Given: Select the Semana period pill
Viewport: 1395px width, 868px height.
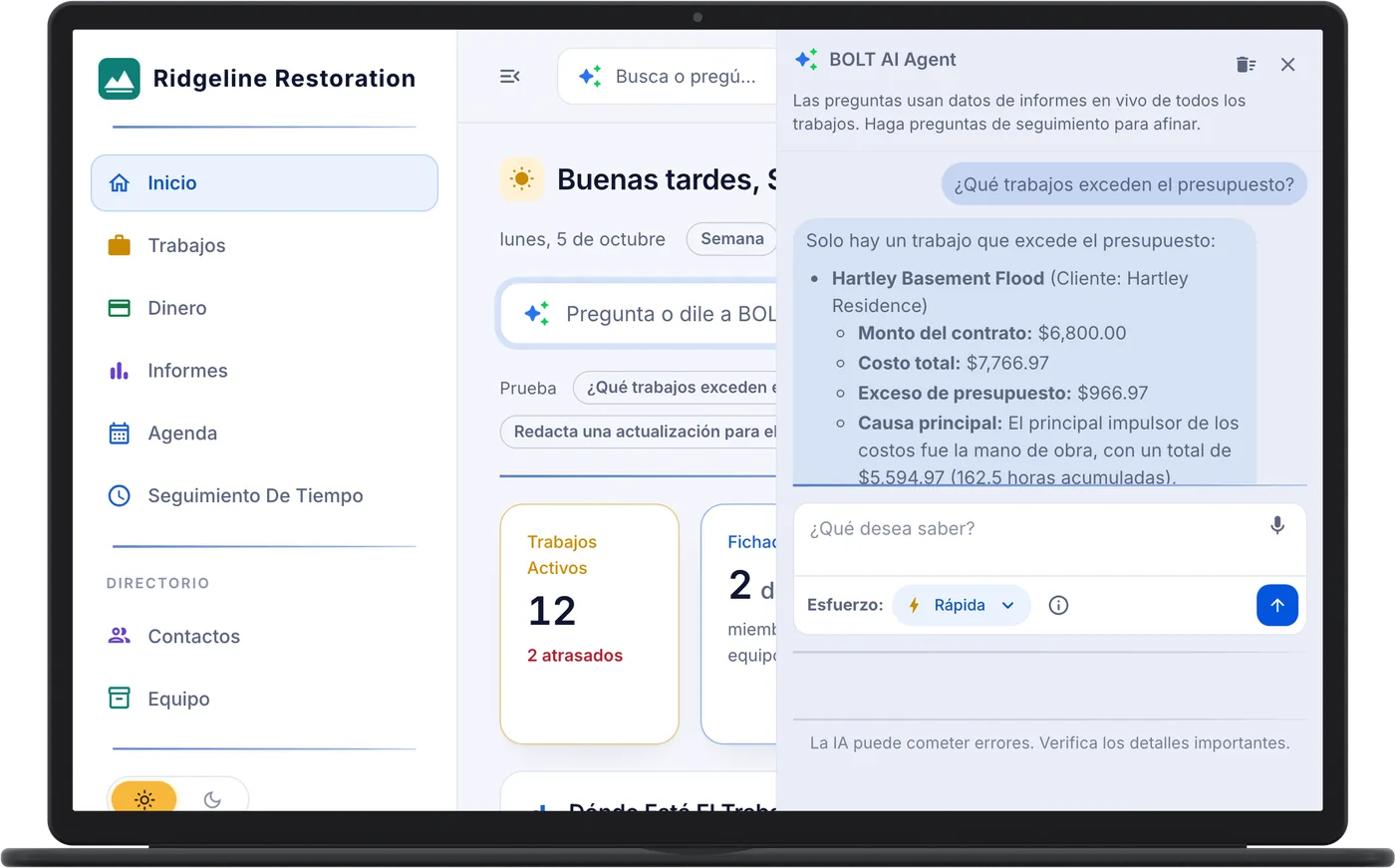Looking at the screenshot, I should click(731, 239).
